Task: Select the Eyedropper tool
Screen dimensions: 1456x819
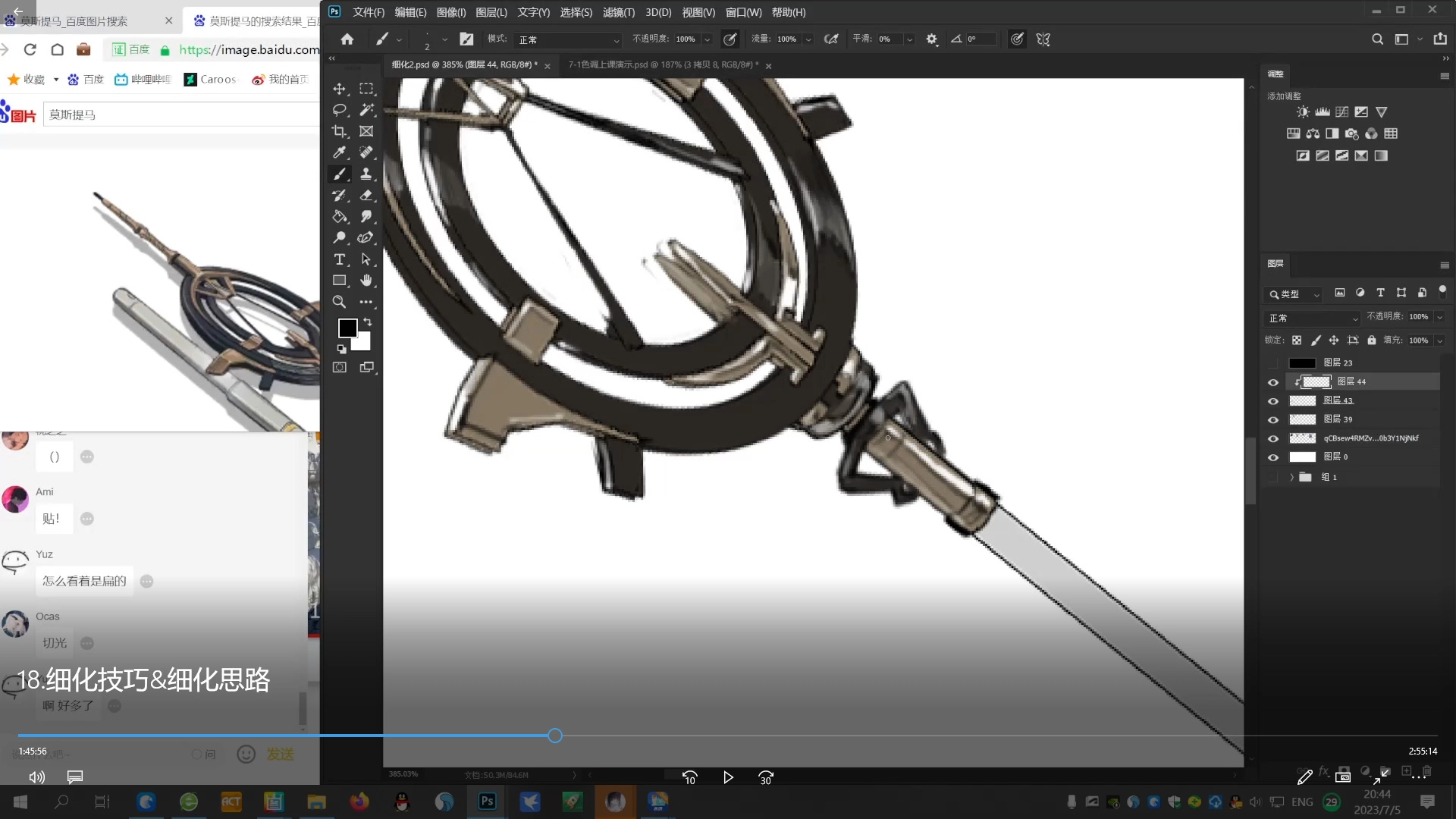Action: (x=339, y=152)
